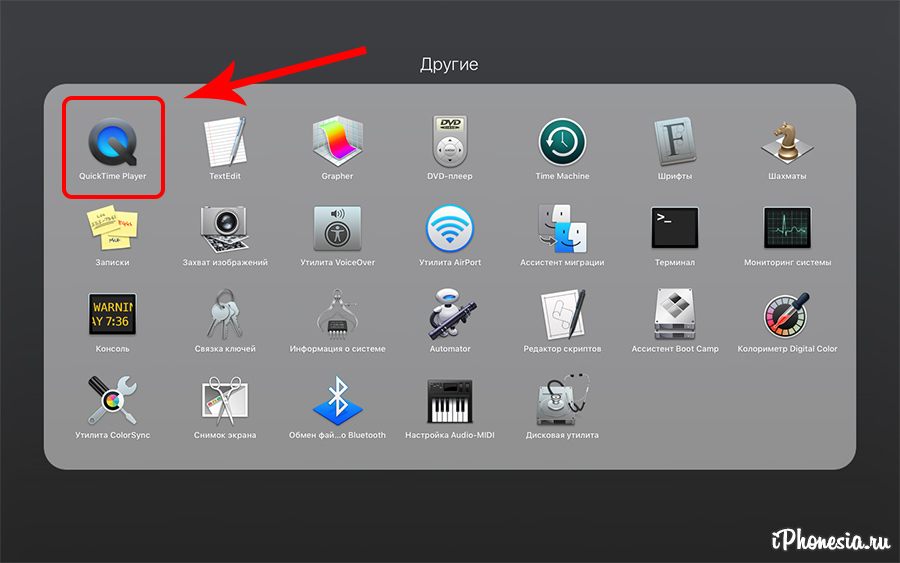Launch Ассистент Boot Camp
This screenshot has width=900, height=563.
(x=675, y=314)
